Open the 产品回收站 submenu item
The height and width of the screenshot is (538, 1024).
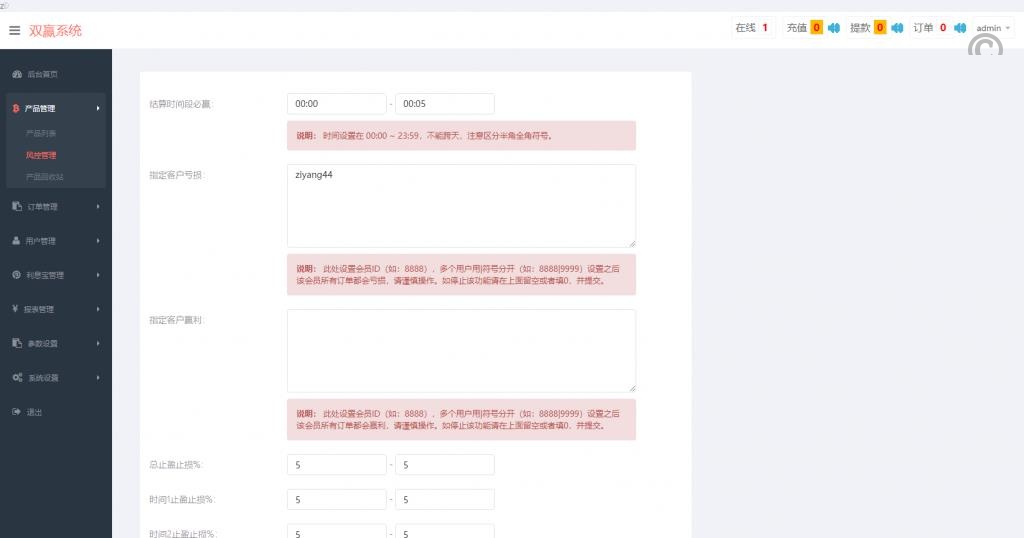45,177
